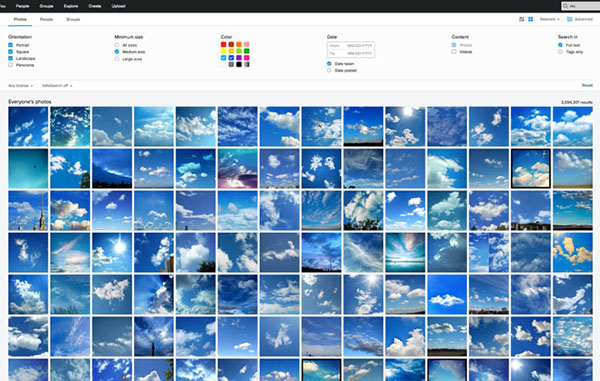Click the From date input field
600x381 pixels.
(x=351, y=46)
